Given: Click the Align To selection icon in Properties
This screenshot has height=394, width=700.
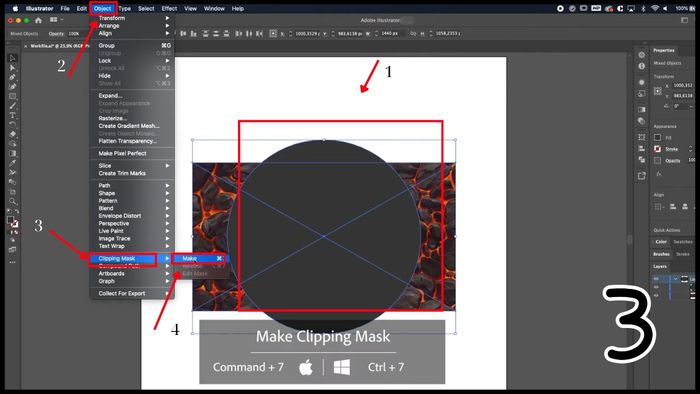Looking at the screenshot, I should (658, 207).
